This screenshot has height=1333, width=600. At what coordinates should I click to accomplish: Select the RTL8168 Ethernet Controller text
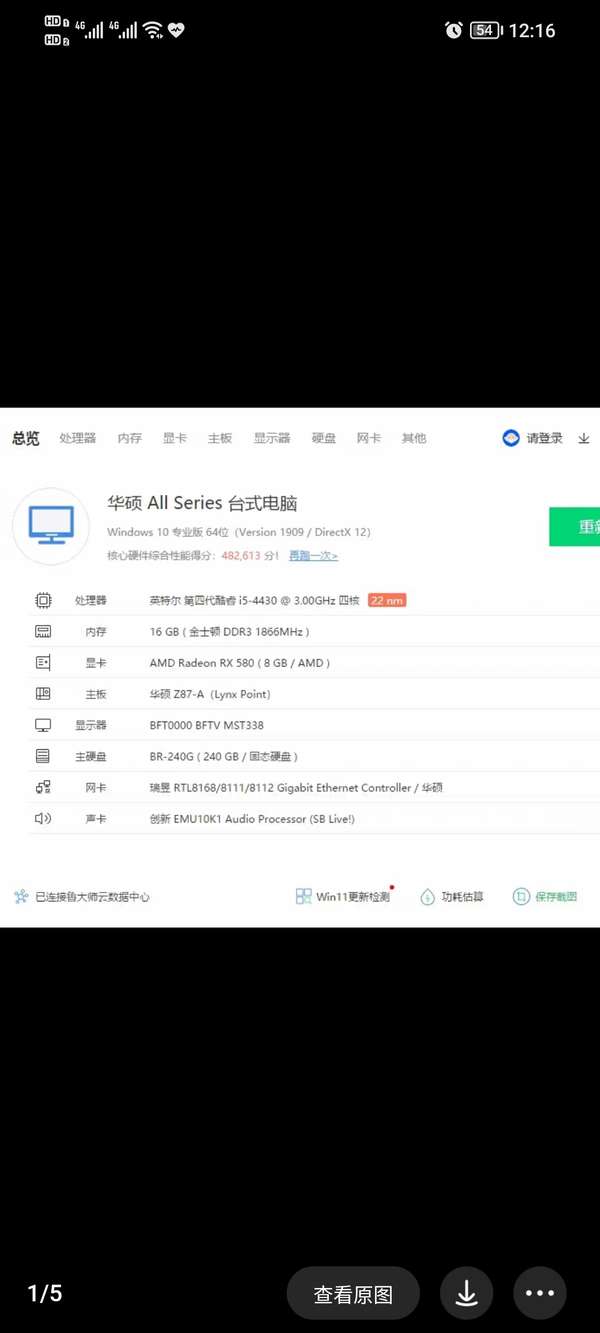(296, 788)
